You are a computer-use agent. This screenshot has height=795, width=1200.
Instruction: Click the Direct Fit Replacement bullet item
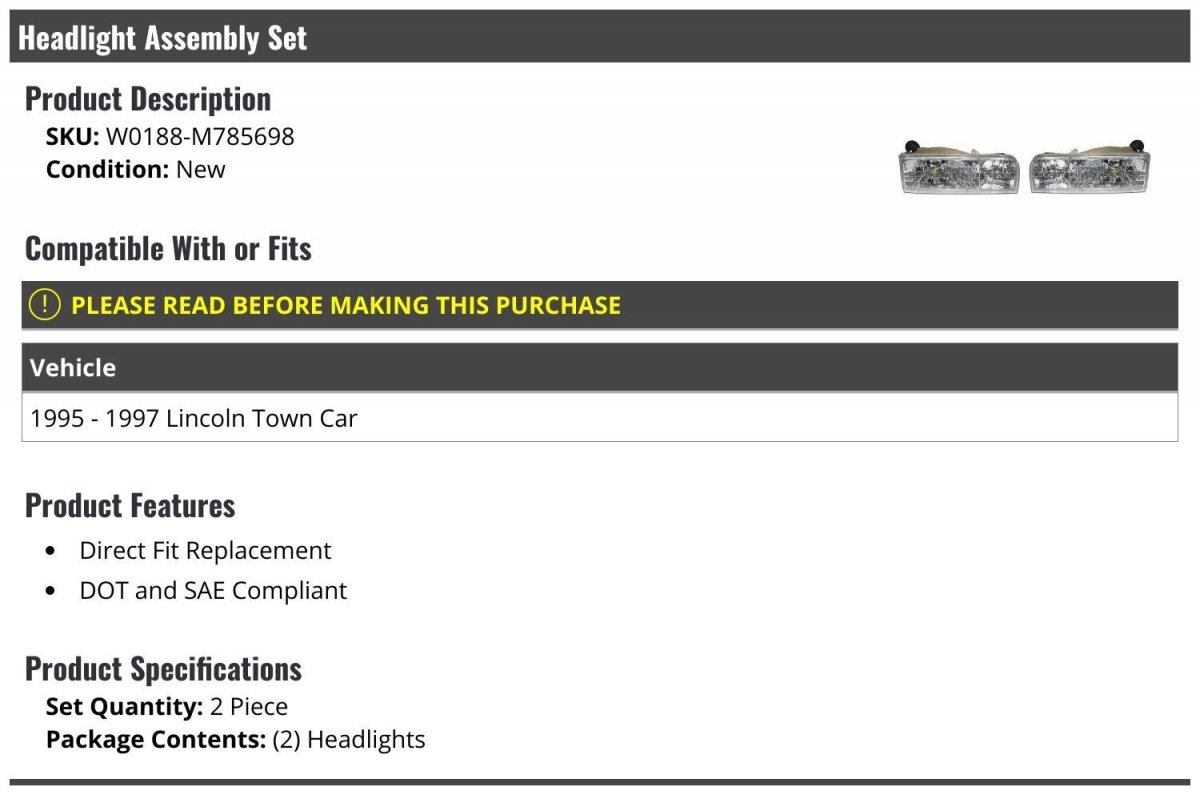[205, 551]
